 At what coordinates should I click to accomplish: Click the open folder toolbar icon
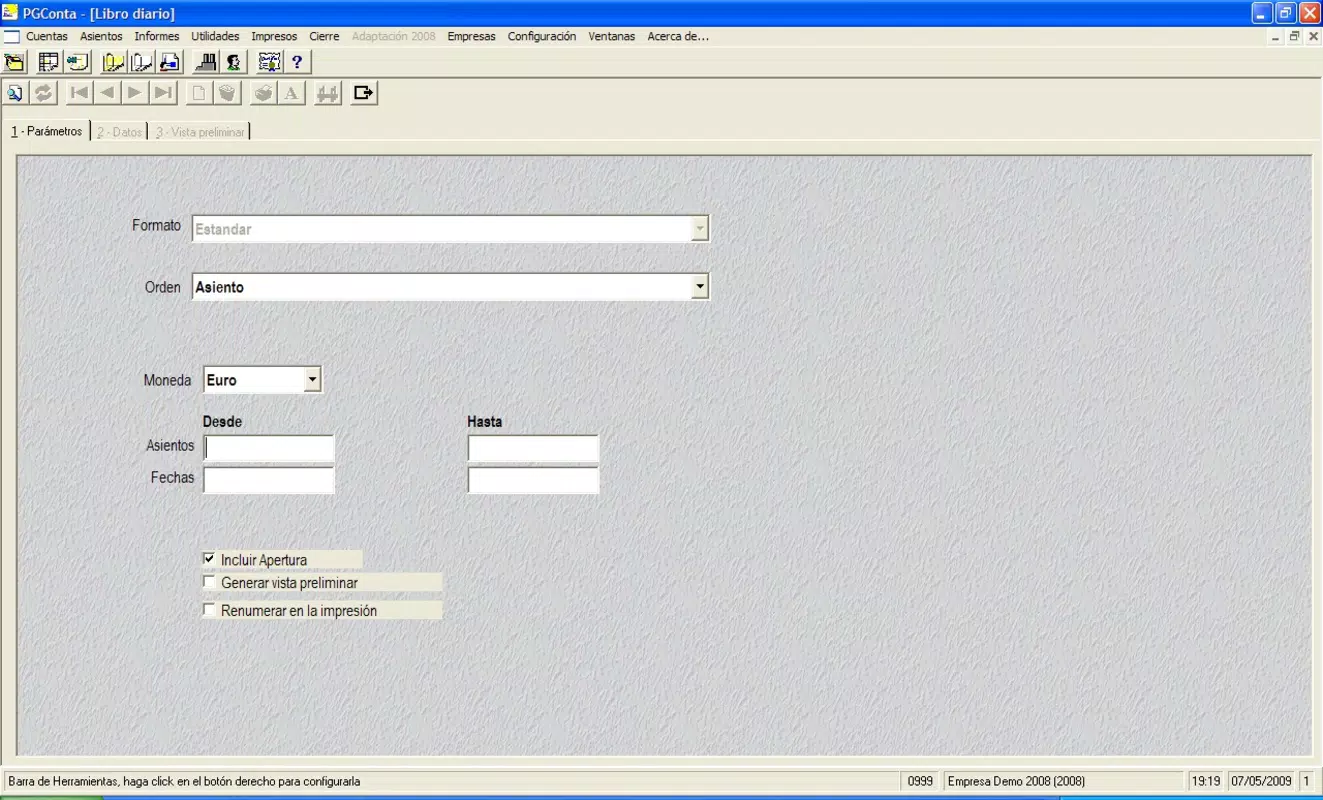(15, 62)
